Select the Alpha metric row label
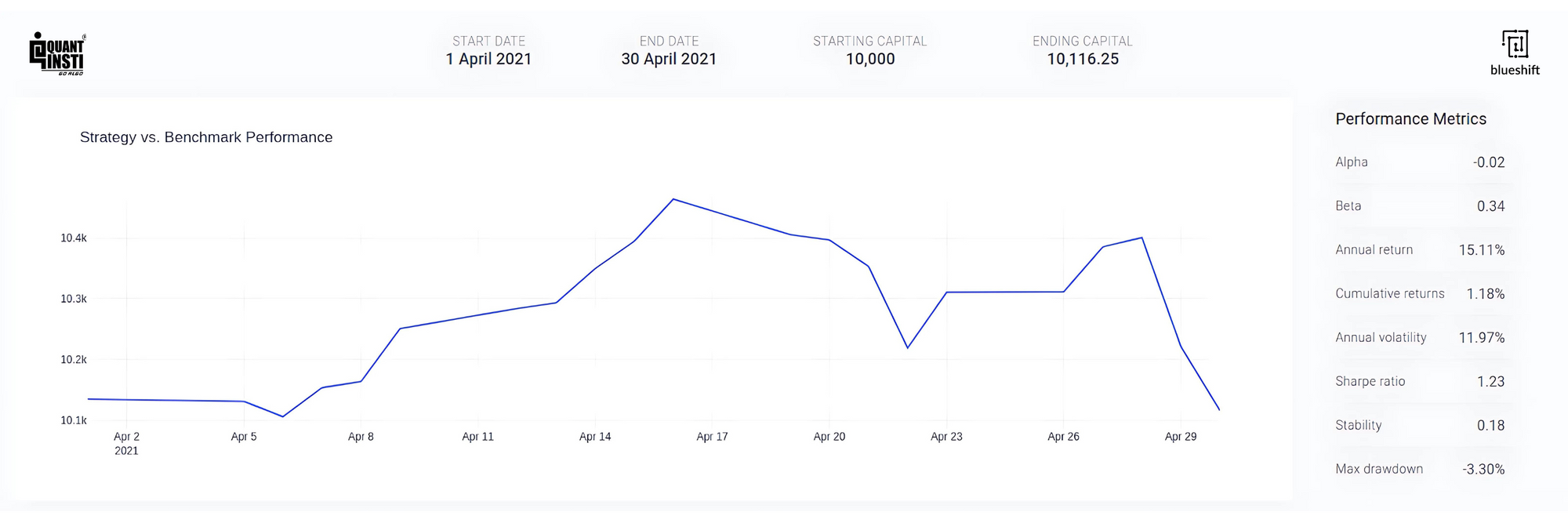This screenshot has height=523, width=1568. click(1351, 162)
